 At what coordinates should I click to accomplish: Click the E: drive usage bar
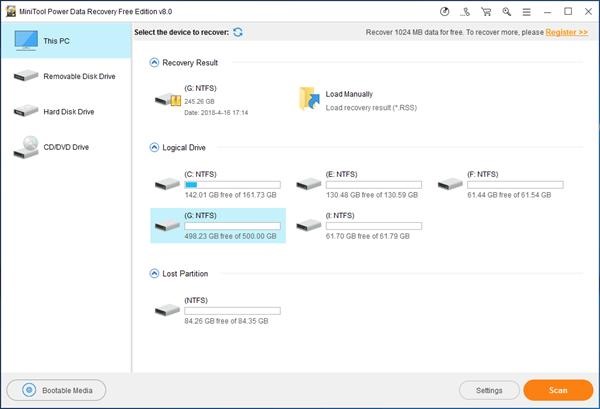(374, 185)
